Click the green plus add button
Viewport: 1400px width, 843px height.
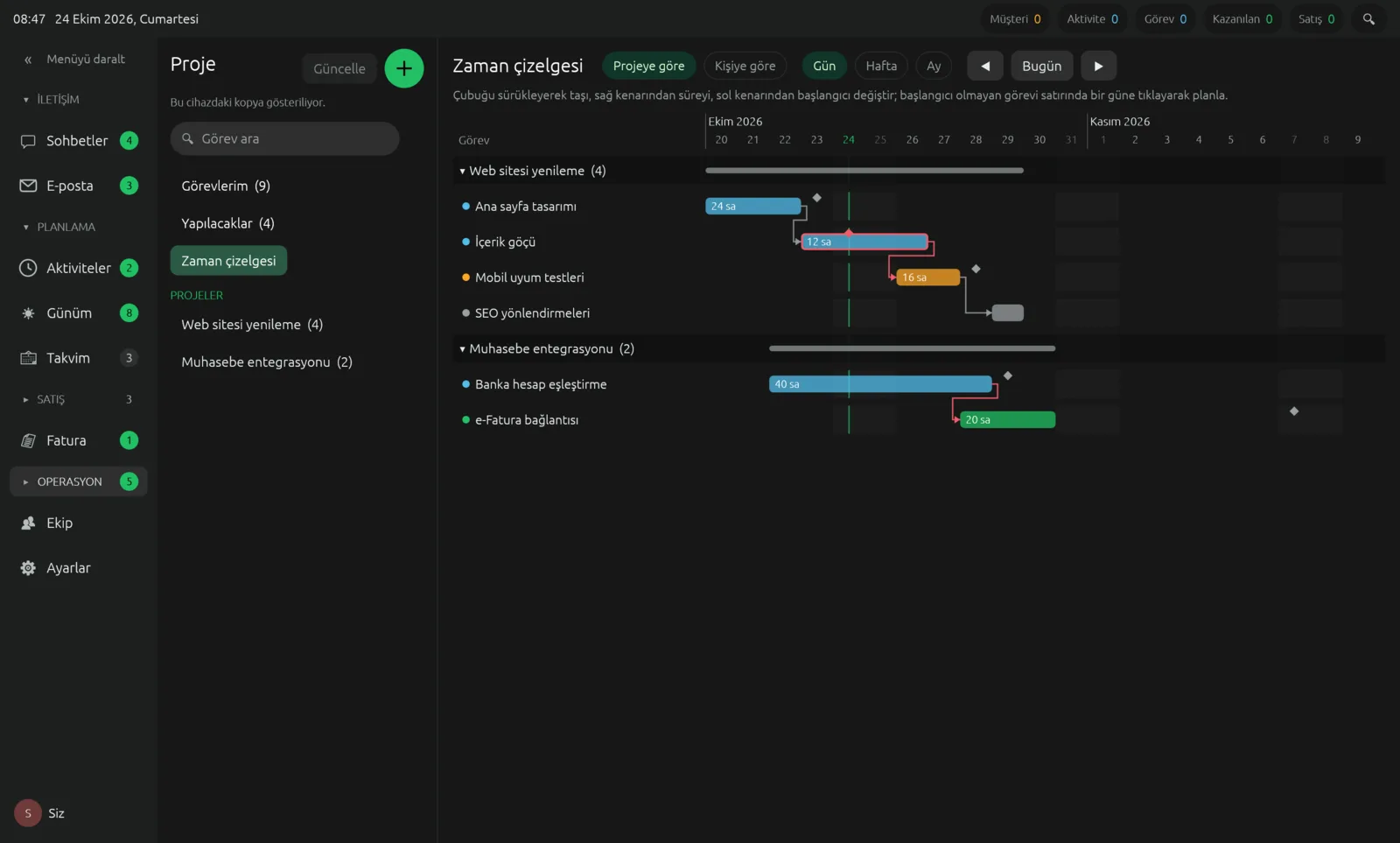coord(404,68)
